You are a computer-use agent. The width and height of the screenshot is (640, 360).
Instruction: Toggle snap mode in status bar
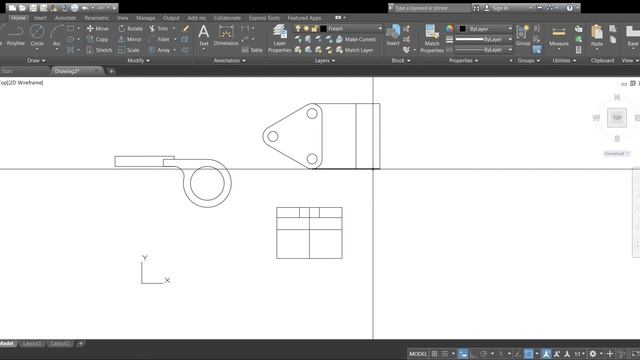[x=445, y=354]
